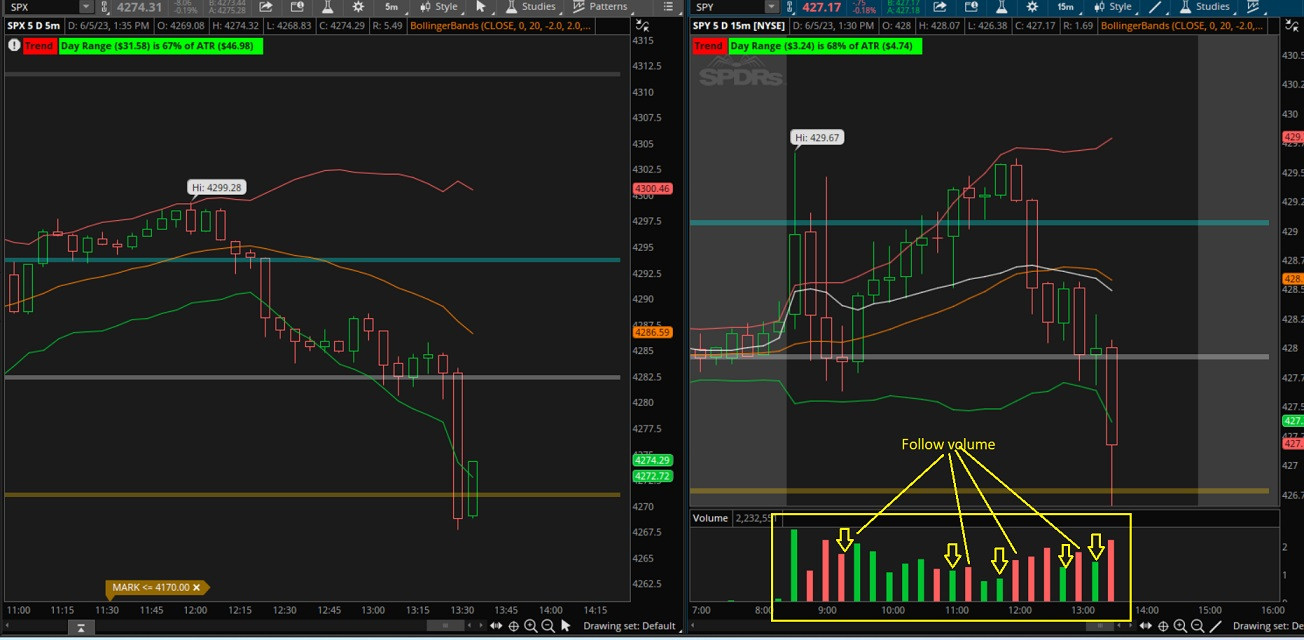Viewport: 1304px width, 640px height.
Task: Click the SPX horizontal scrollbar thumb
Action: pyautogui.click(x=444, y=626)
